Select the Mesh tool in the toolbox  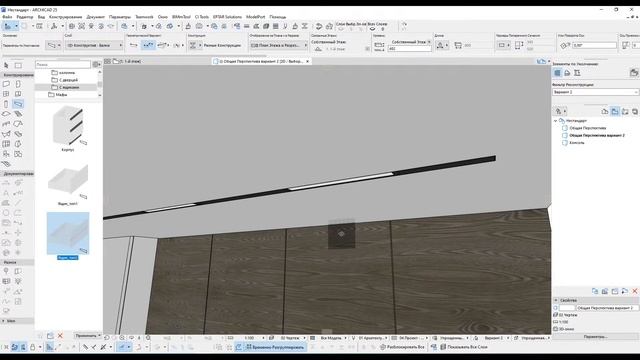(6, 164)
